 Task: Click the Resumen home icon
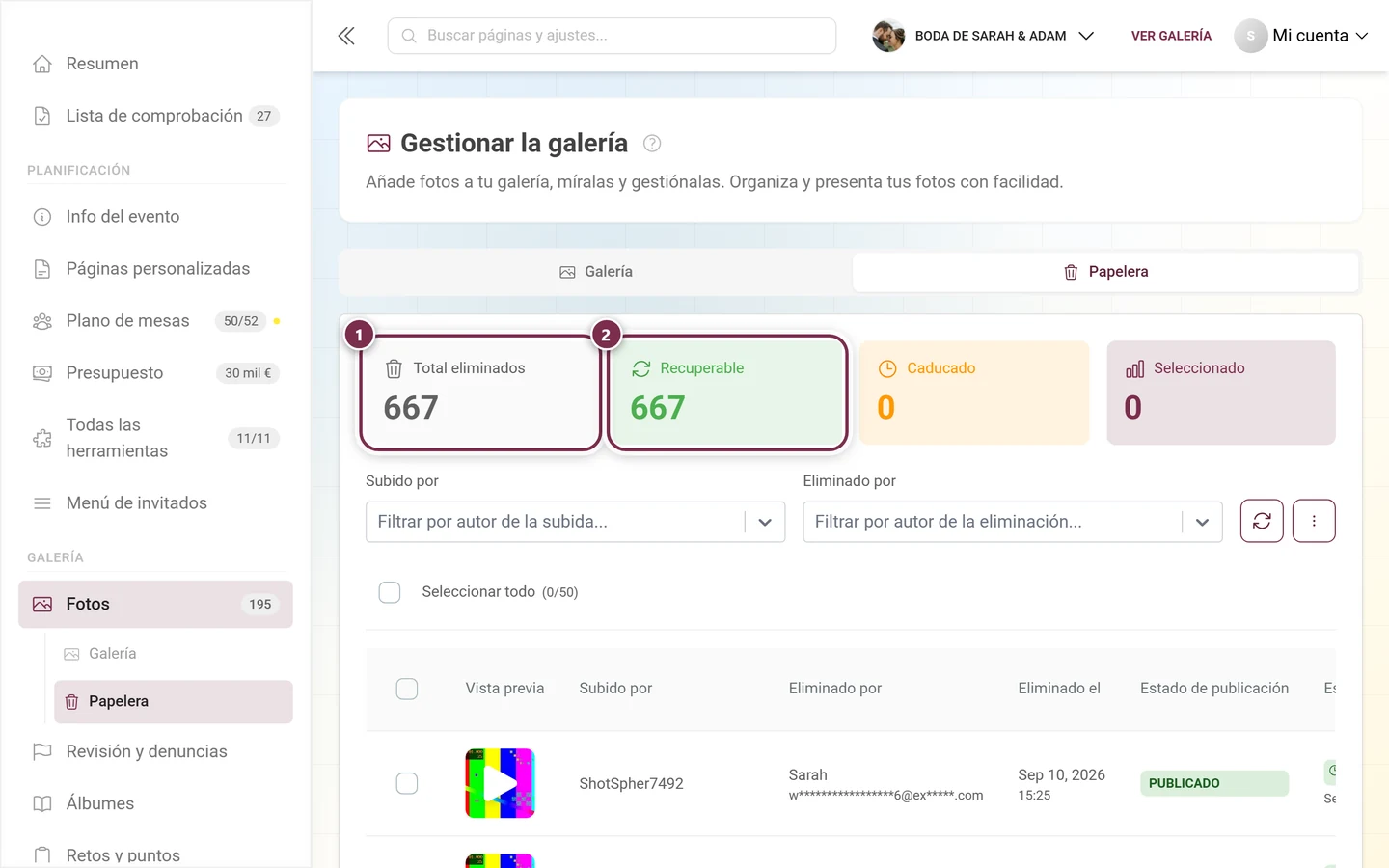[42, 64]
